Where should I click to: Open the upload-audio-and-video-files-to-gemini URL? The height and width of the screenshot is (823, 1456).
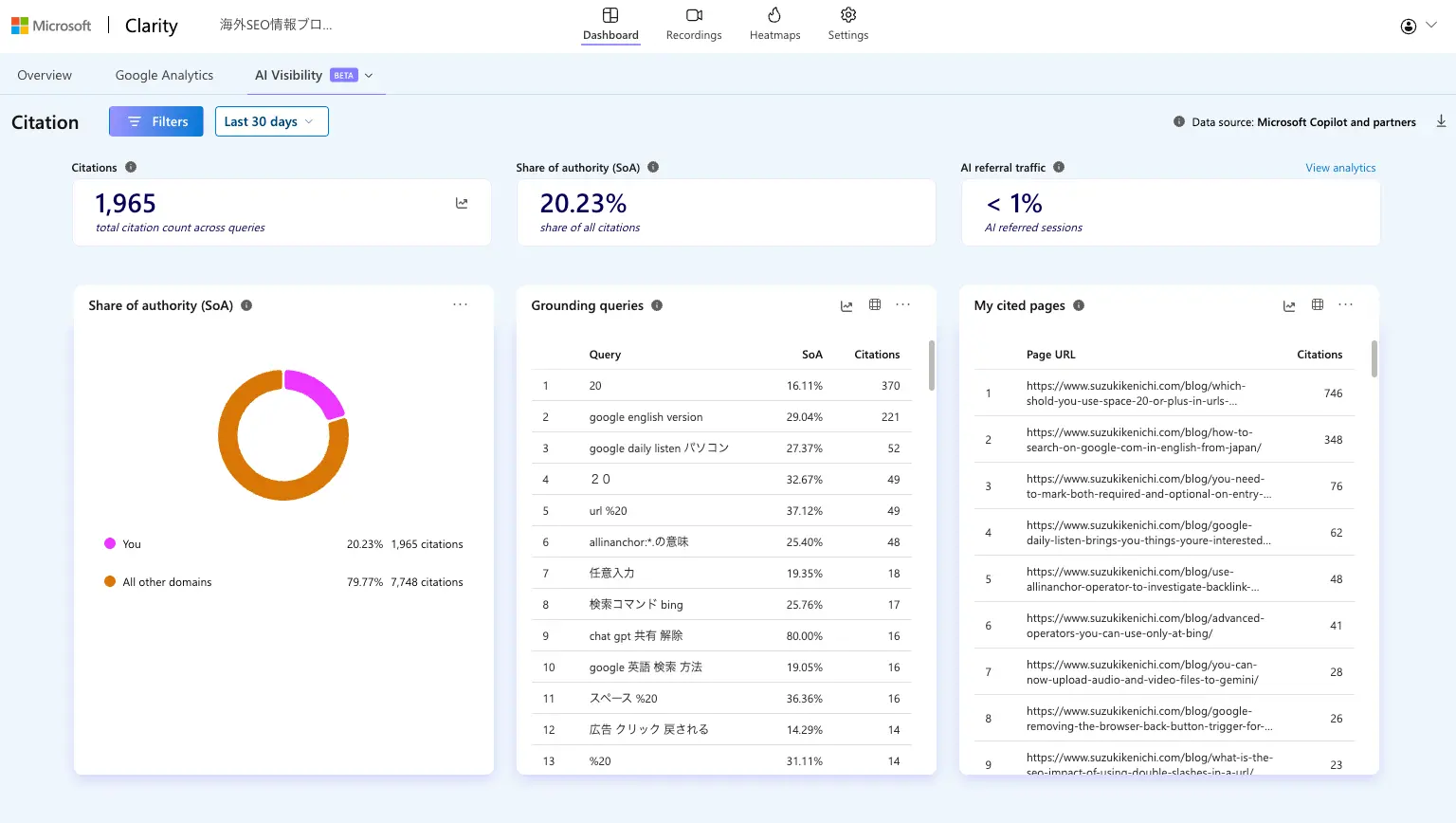[x=1142, y=672]
